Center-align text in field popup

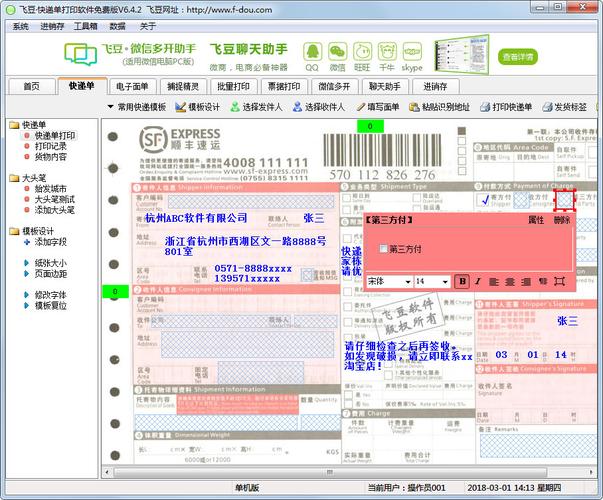pyautogui.click(x=510, y=282)
